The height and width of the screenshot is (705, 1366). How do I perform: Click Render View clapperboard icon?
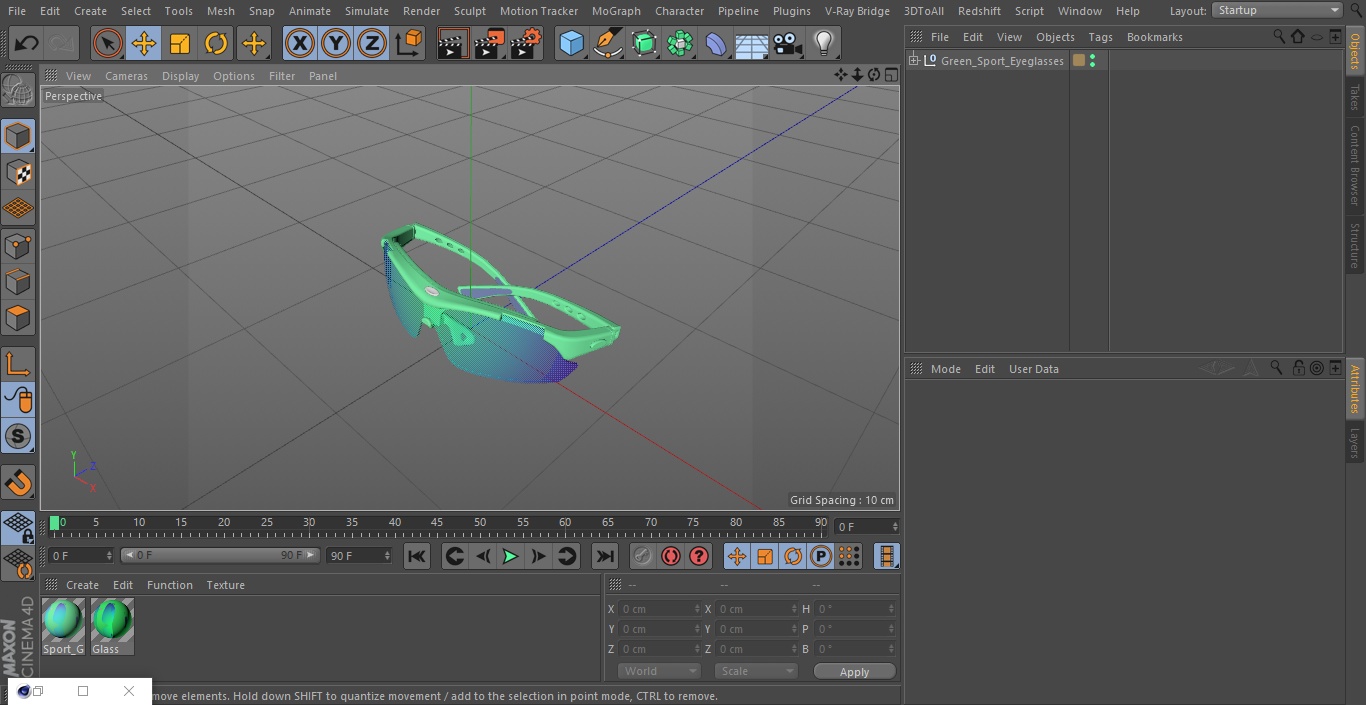pyautogui.click(x=453, y=44)
